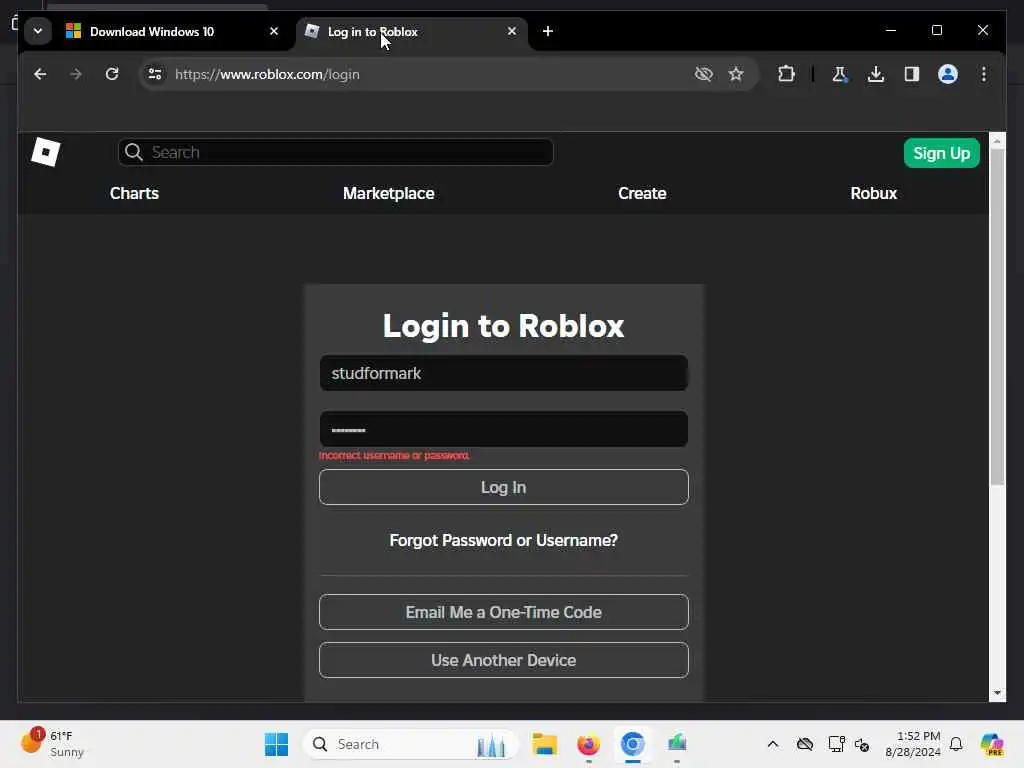Screen dimensions: 1024x768
Task: Click the browser forward arrow
Action: pos(76,74)
